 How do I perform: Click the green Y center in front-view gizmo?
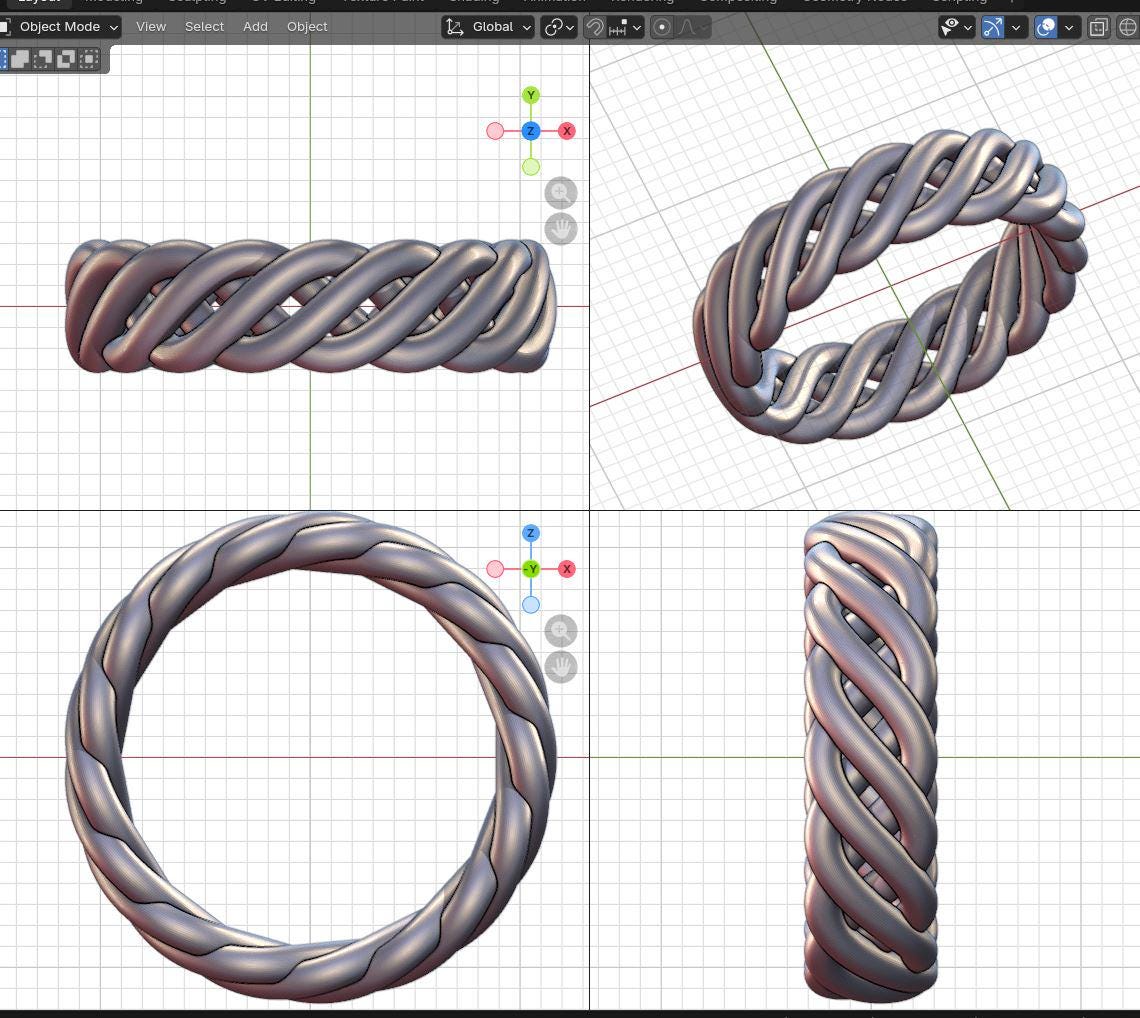[x=531, y=569]
